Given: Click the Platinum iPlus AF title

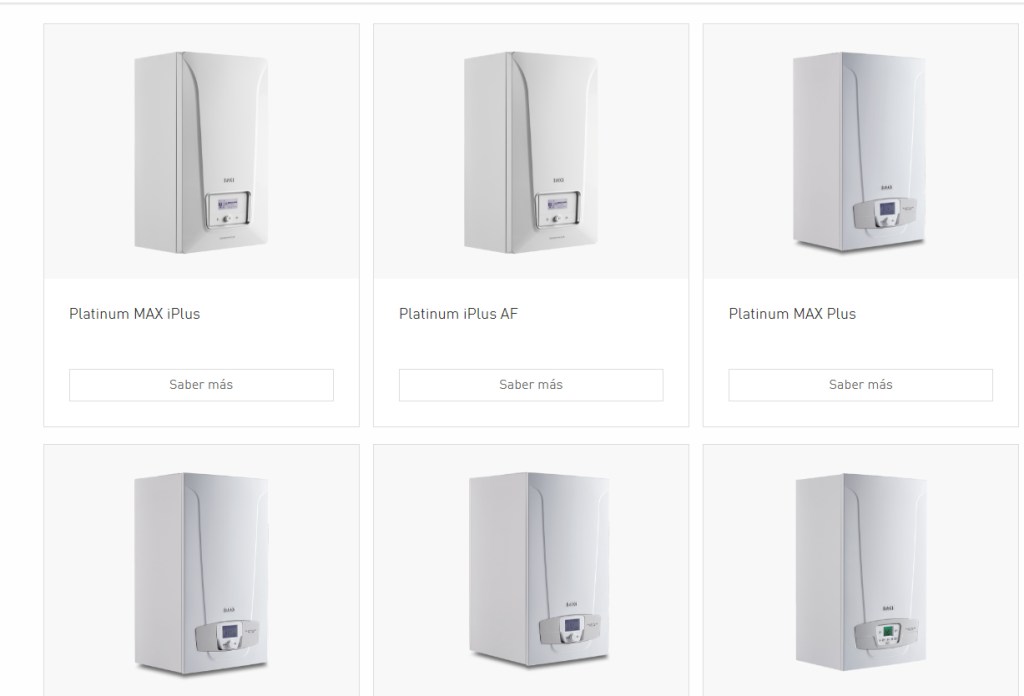Looking at the screenshot, I should tap(458, 314).
